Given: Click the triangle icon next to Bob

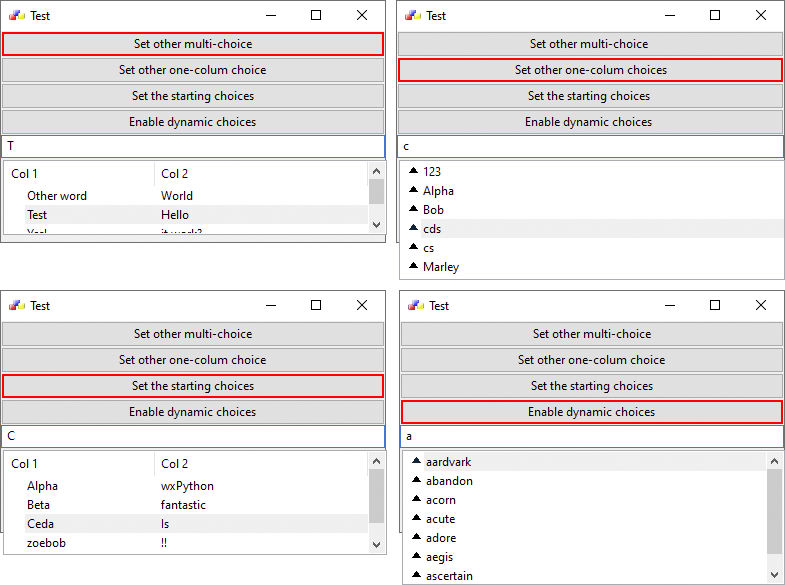Looking at the screenshot, I should [x=413, y=210].
